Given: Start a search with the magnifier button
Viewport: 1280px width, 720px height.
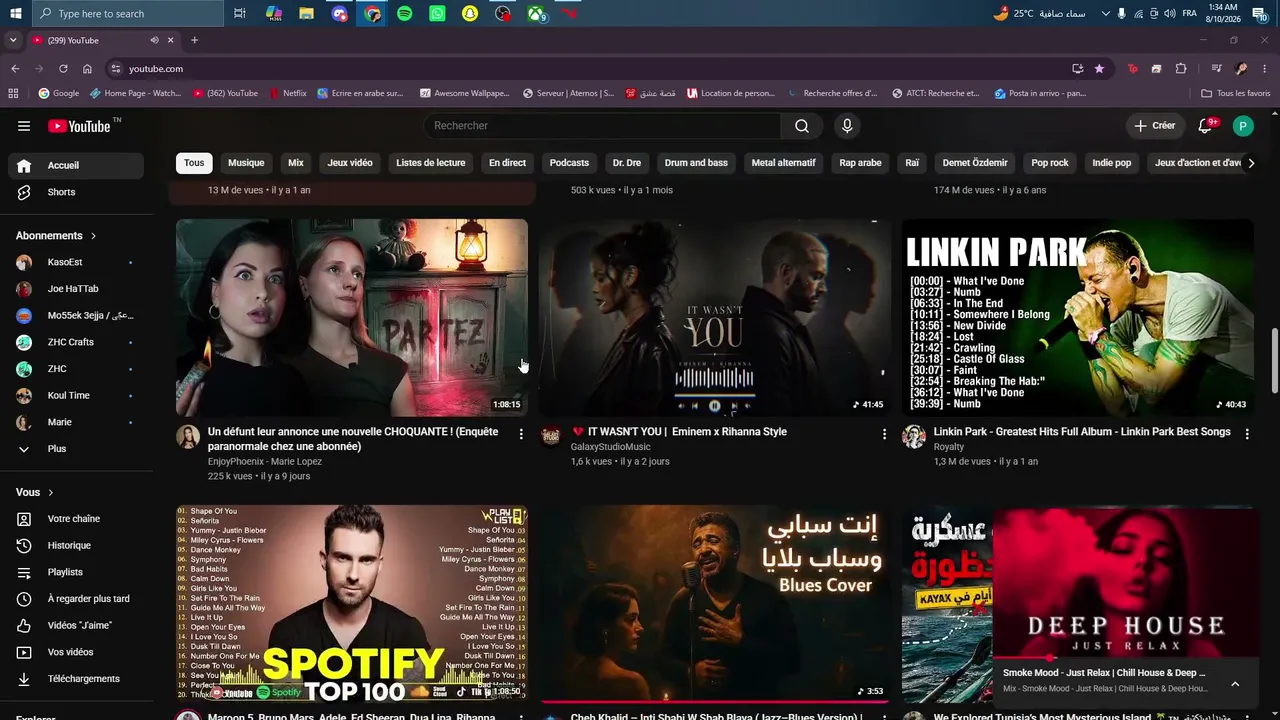Looking at the screenshot, I should [802, 126].
